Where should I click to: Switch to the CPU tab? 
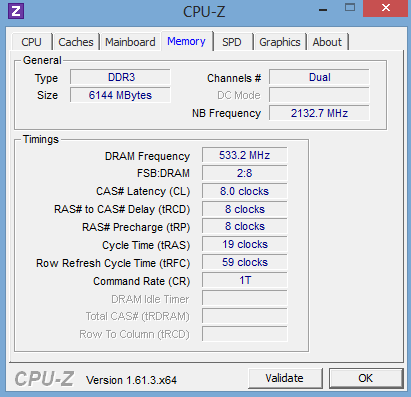31,42
